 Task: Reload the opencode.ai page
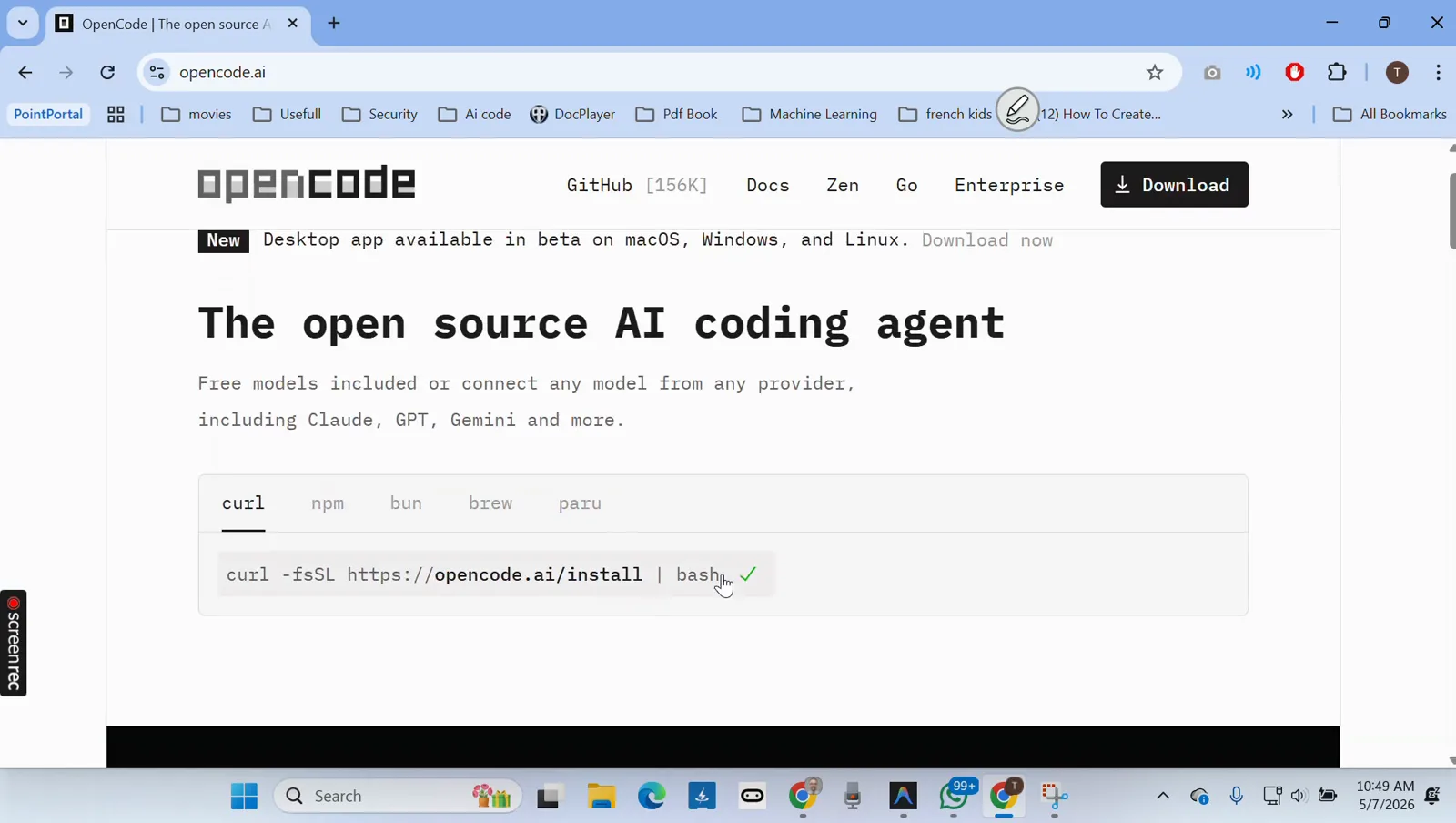click(x=107, y=72)
